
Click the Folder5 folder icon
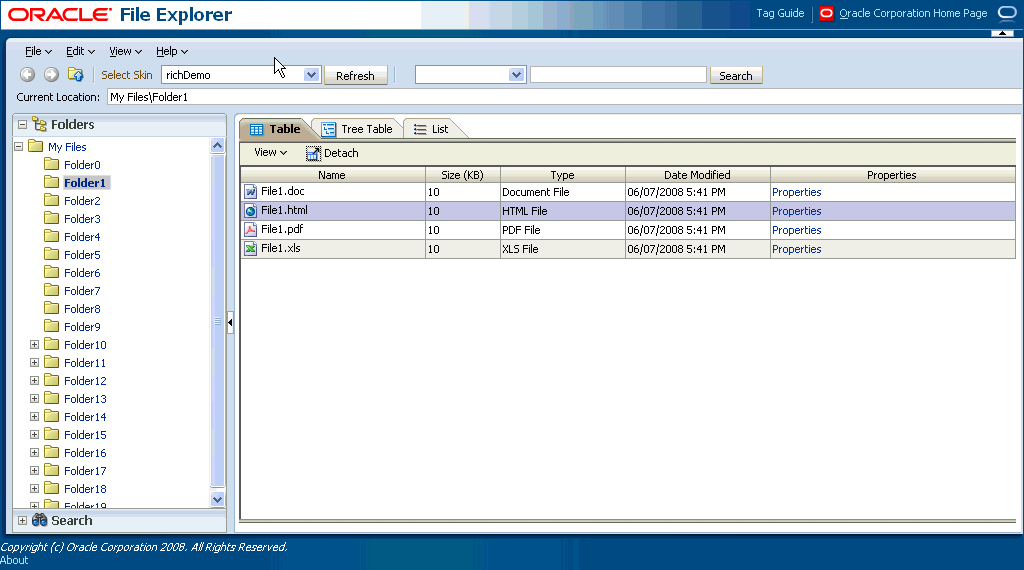(52, 254)
